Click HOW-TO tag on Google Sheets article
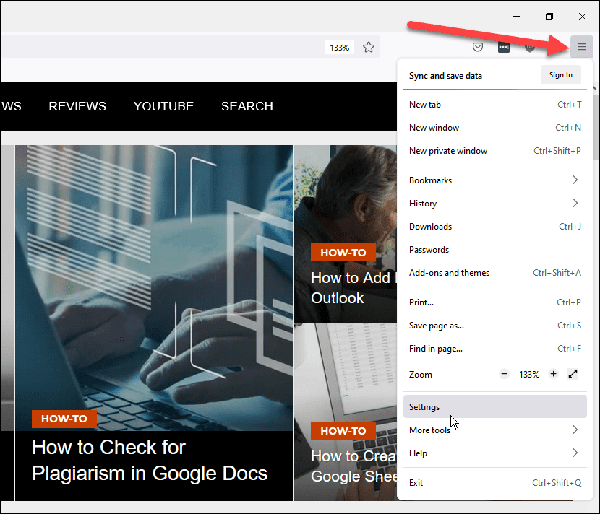The width and height of the screenshot is (600, 514). pyautogui.click(x=343, y=431)
